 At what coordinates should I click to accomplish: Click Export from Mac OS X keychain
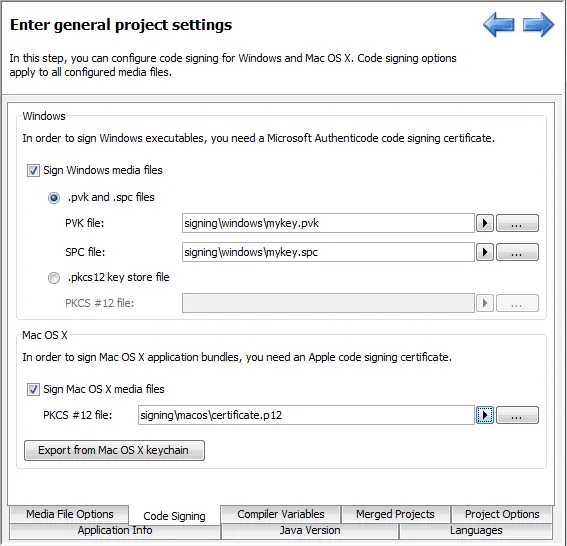point(114,450)
